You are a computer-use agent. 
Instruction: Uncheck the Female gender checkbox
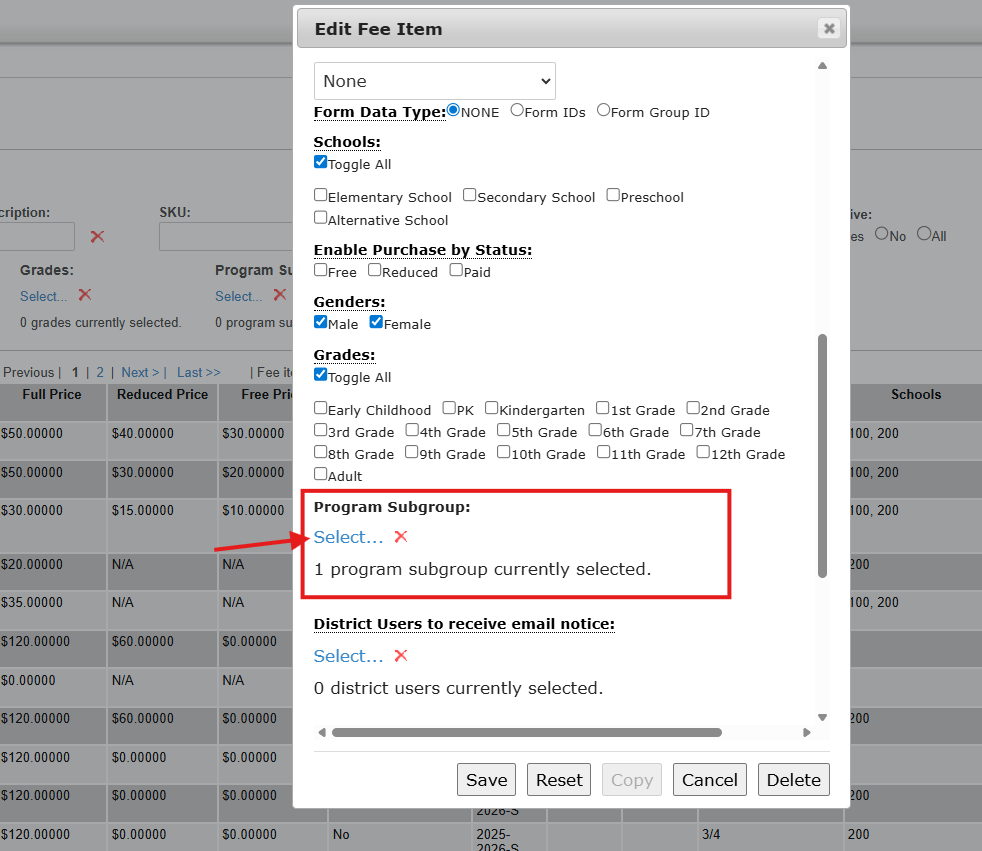pyautogui.click(x=377, y=323)
